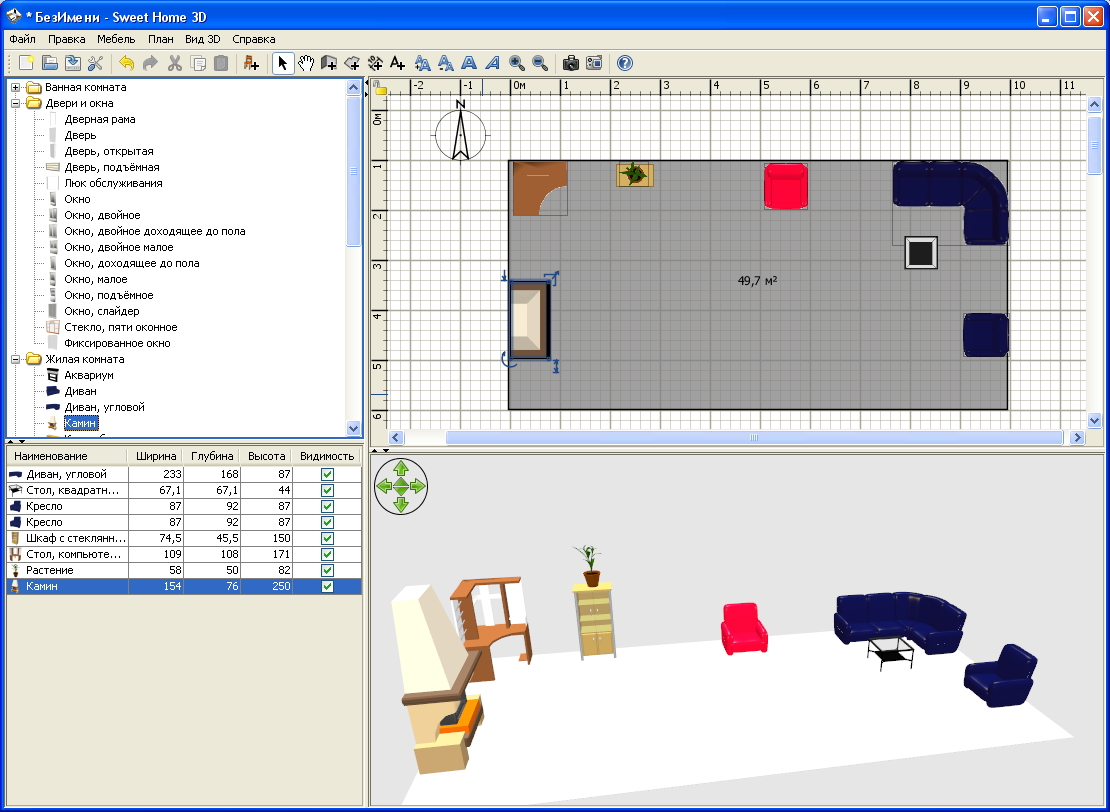Toggle bold text style icon

(x=469, y=63)
